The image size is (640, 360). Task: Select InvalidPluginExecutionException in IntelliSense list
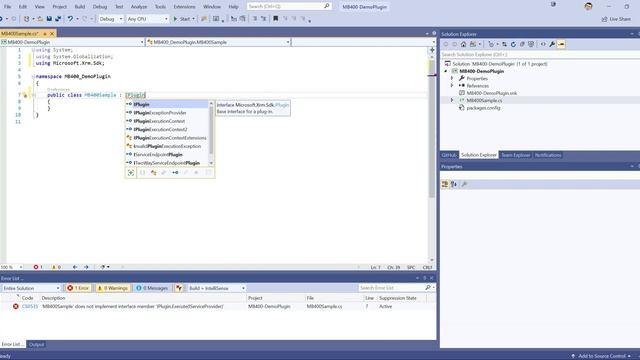(x=168, y=146)
